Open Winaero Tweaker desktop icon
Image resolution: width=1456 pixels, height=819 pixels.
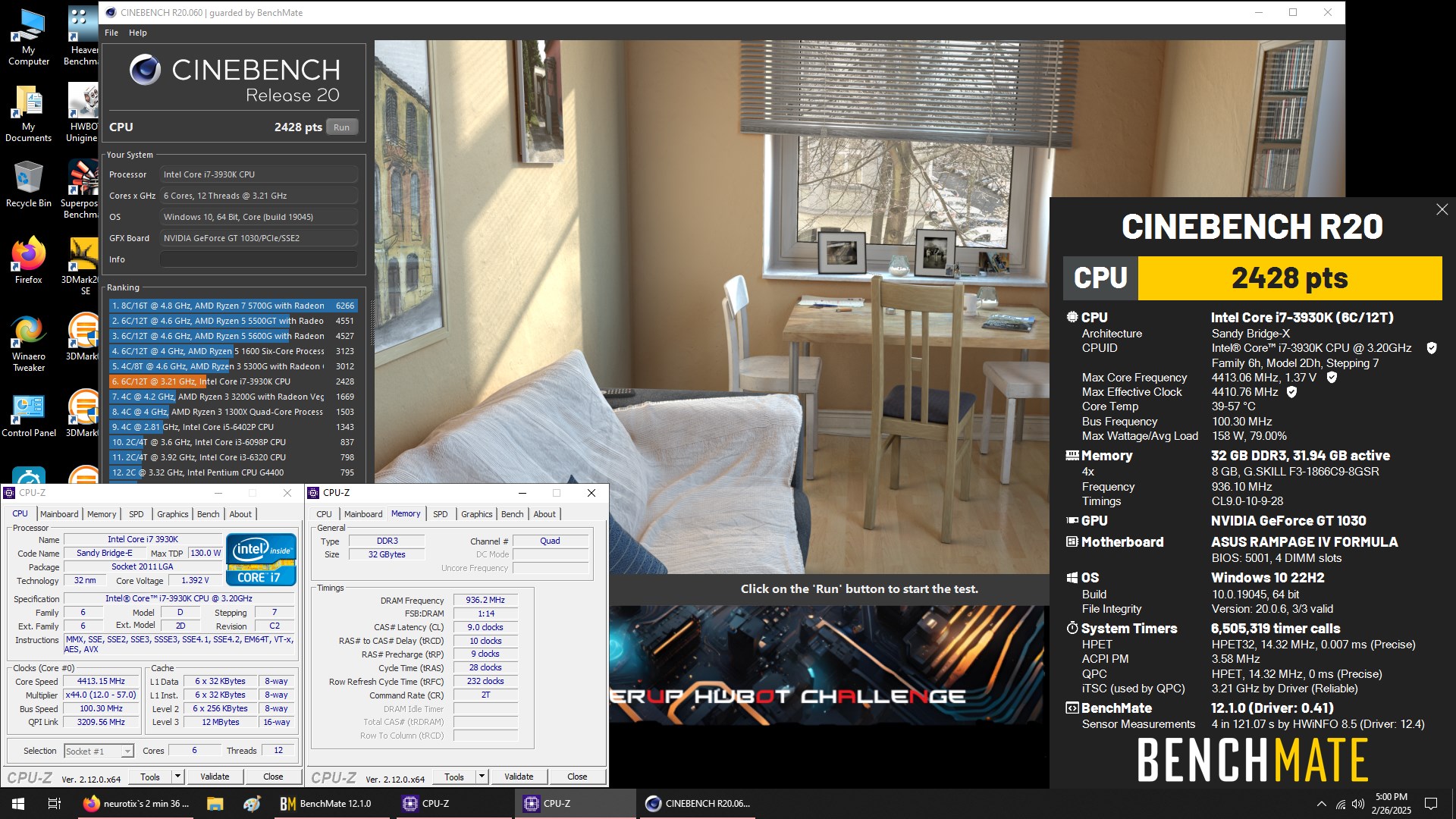point(29,343)
